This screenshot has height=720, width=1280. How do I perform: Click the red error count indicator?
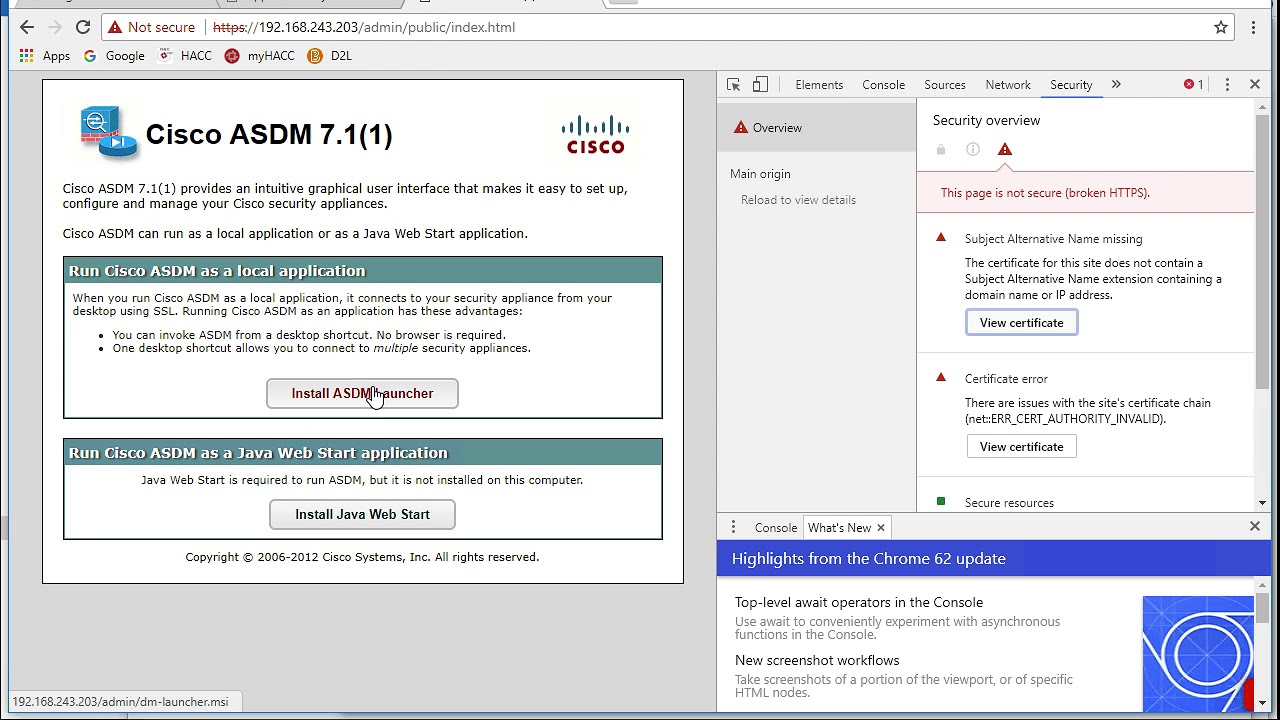click(1194, 85)
